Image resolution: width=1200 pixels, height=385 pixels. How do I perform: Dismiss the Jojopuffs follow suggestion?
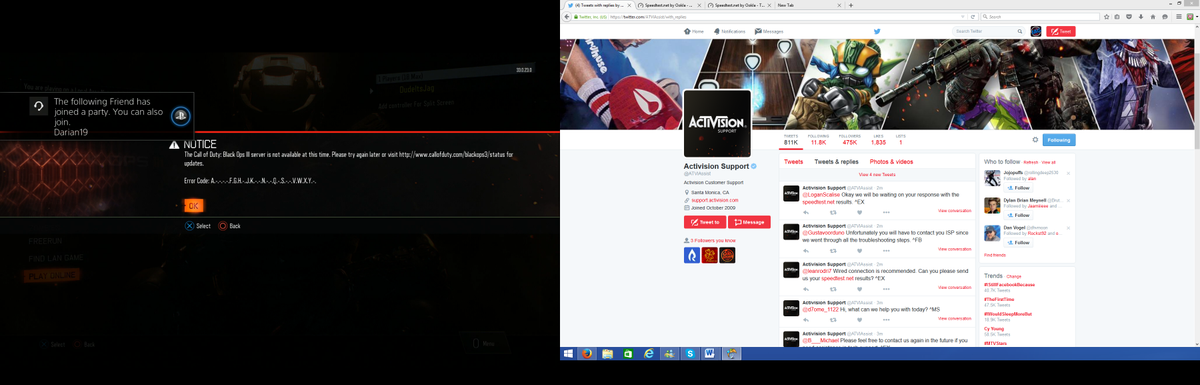[x=1068, y=173]
